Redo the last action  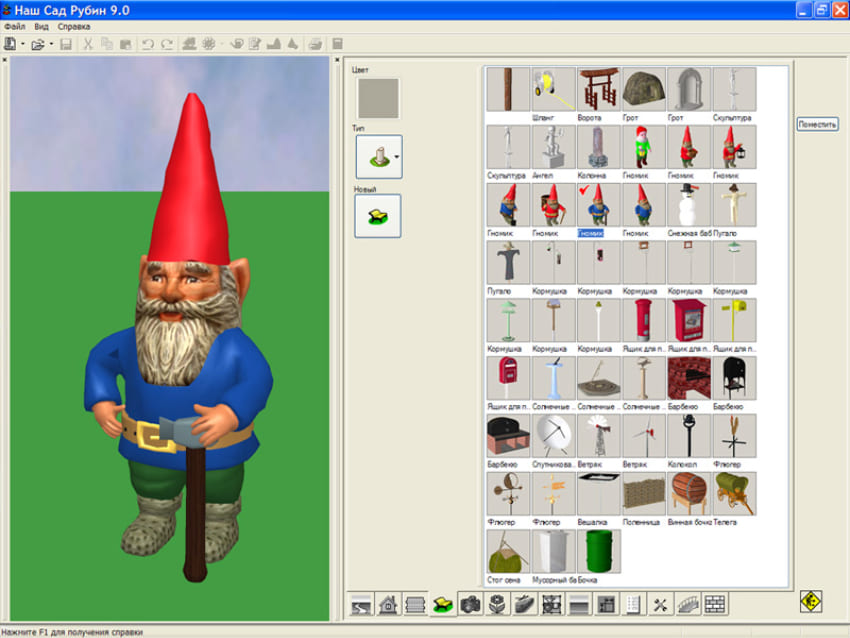pos(167,44)
